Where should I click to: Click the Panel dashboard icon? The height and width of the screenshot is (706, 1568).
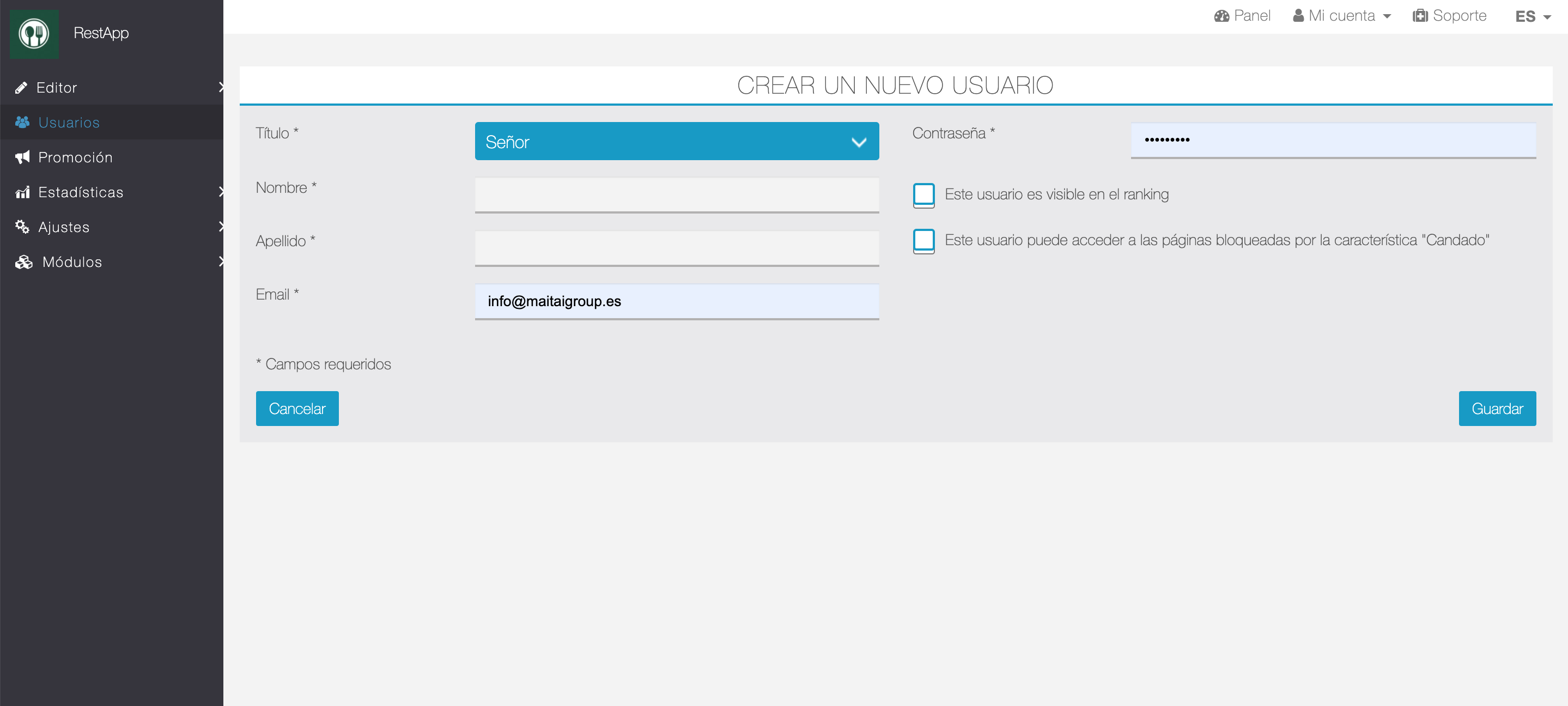point(1221,16)
